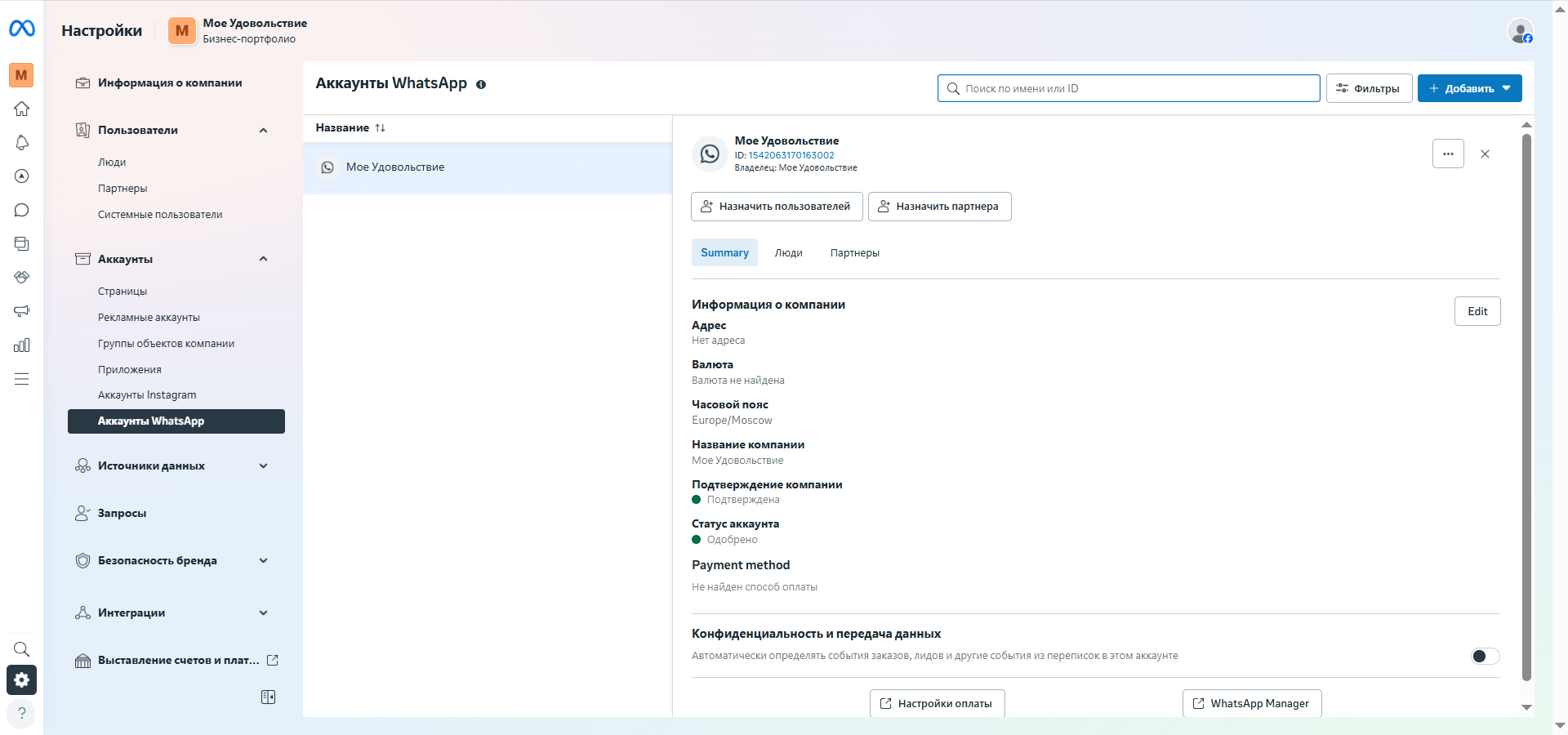Click the Назначить пользователей button

777,207
